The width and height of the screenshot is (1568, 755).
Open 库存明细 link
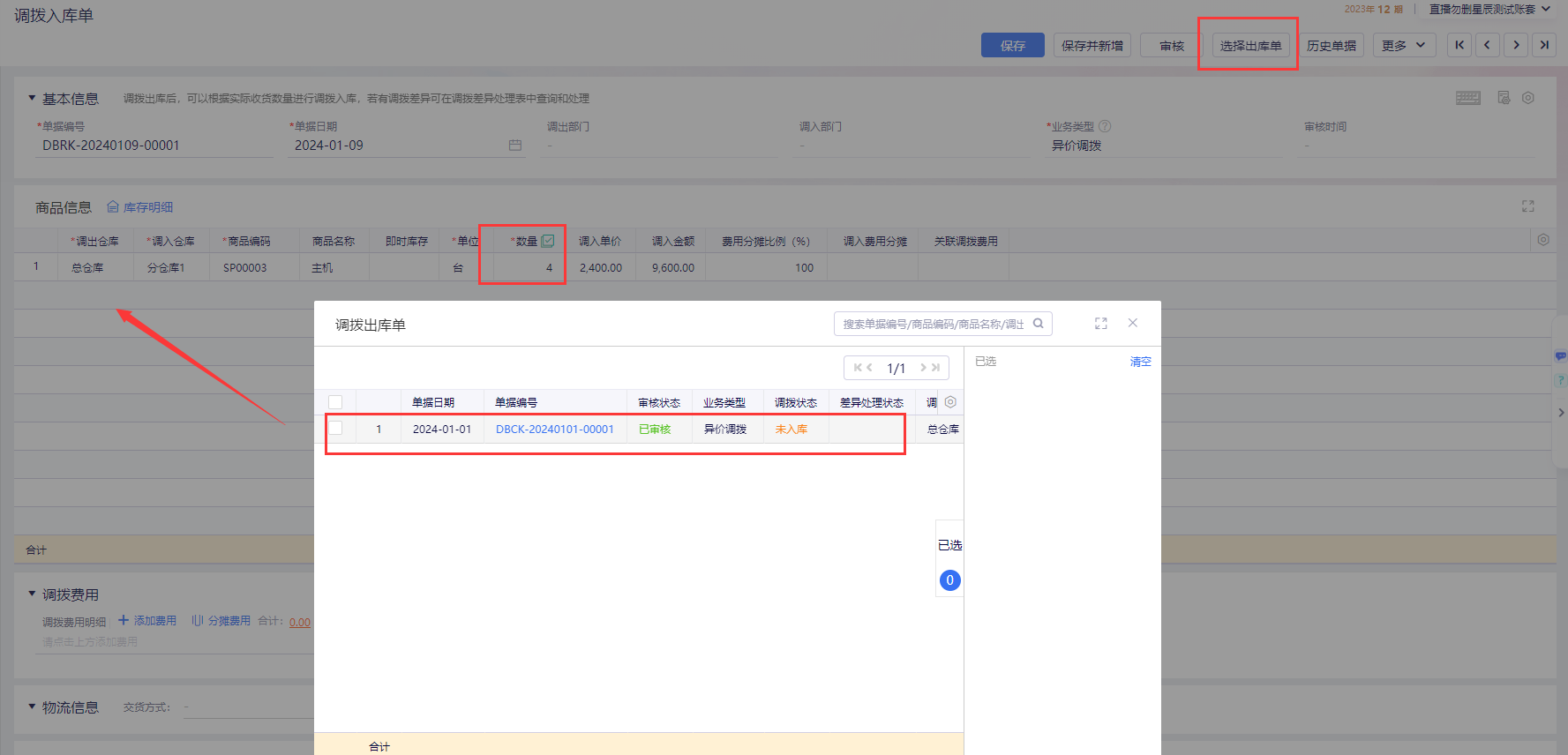pos(140,207)
